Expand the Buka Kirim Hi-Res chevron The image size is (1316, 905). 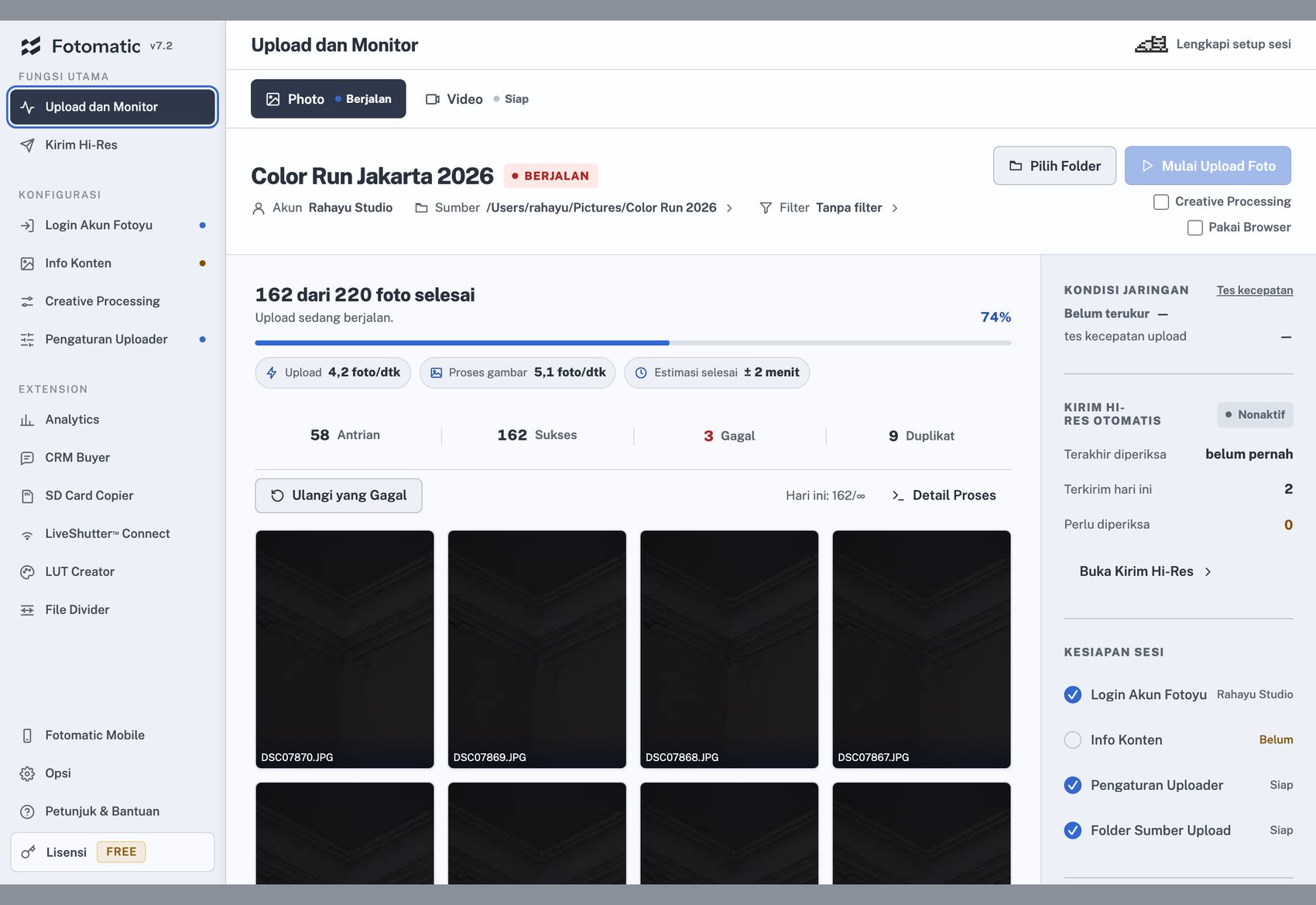[x=1208, y=572]
